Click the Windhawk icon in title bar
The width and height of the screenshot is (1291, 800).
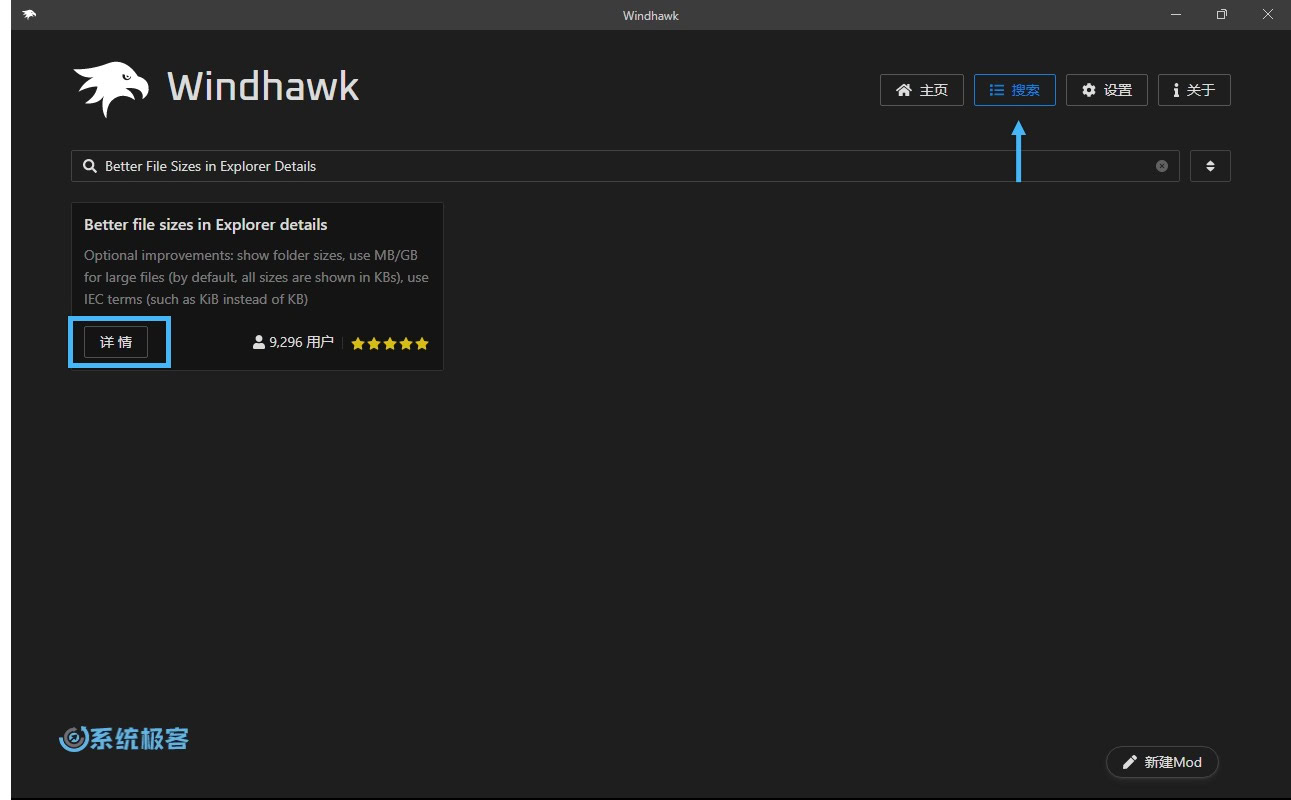tap(29, 14)
